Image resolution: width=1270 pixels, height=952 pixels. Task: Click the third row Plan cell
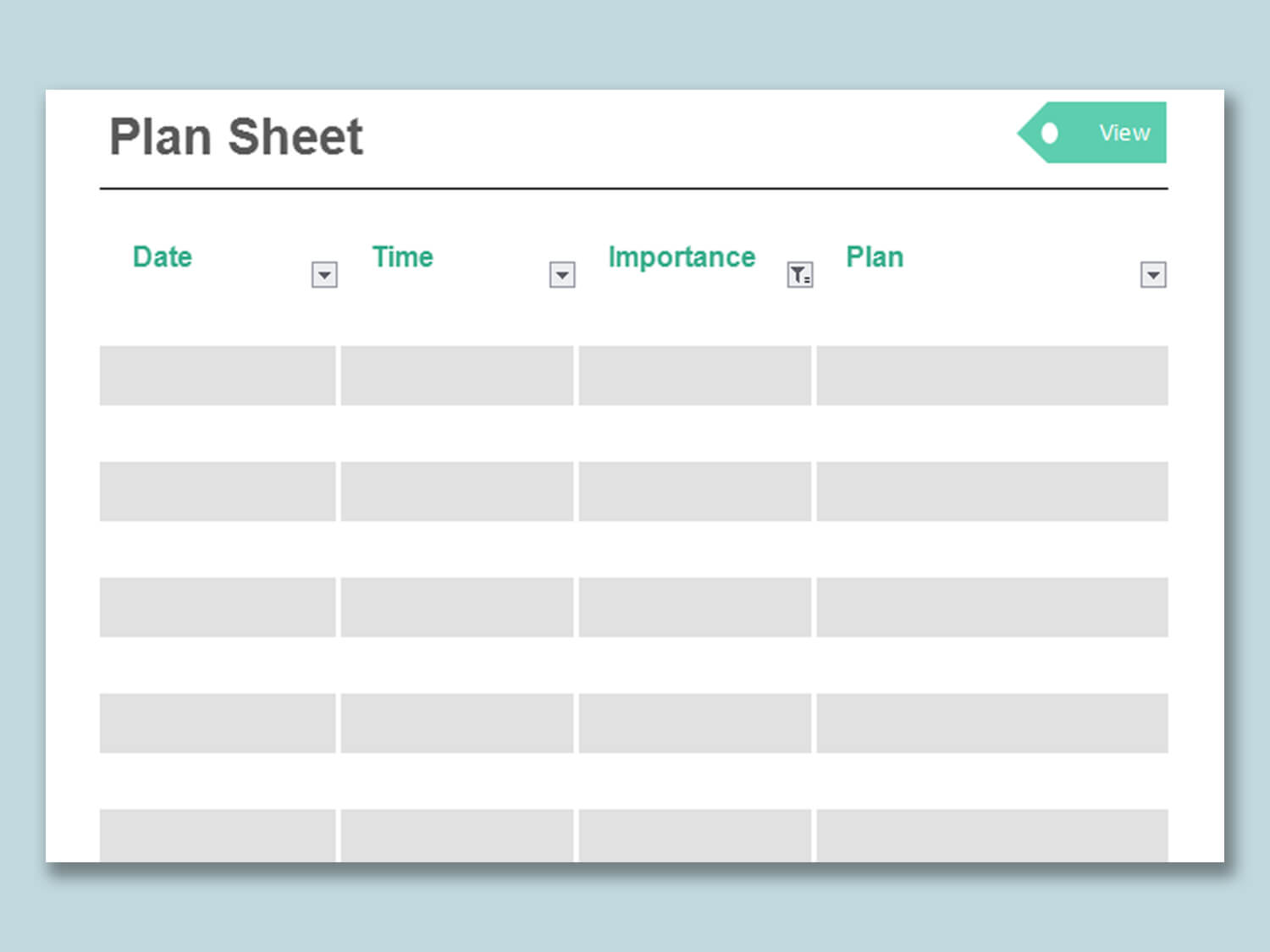(992, 607)
